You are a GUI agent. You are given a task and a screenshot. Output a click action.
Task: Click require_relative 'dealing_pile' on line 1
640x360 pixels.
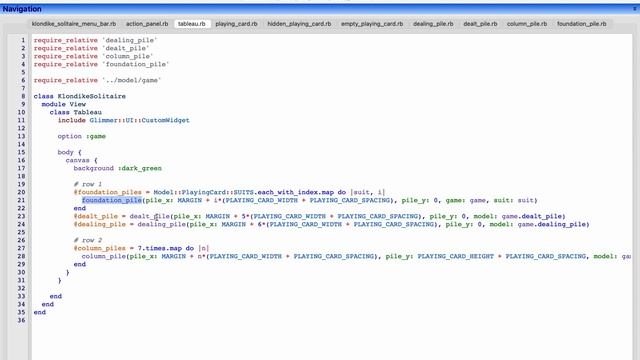(96, 40)
